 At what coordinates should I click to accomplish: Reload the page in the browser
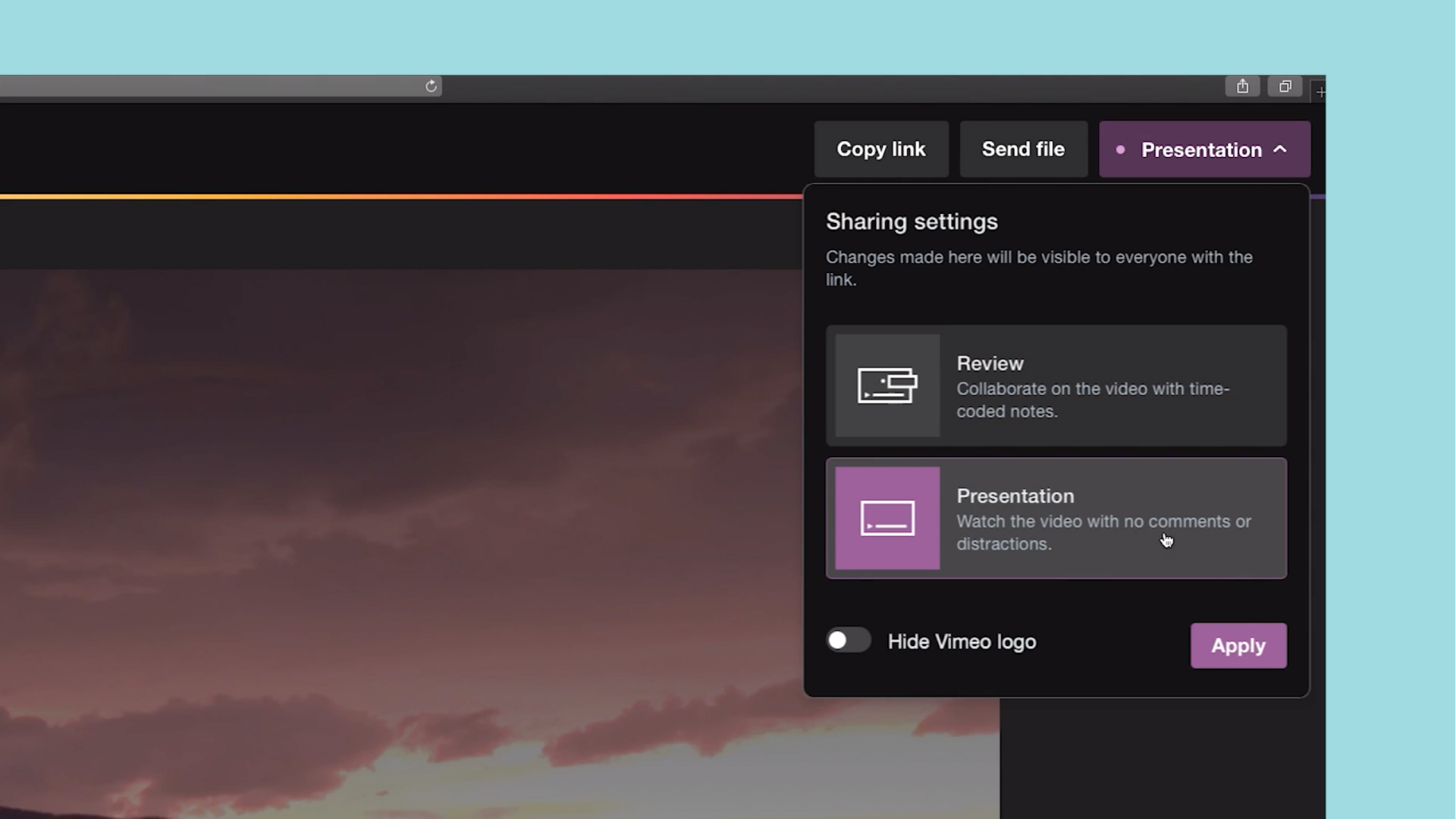pos(431,86)
